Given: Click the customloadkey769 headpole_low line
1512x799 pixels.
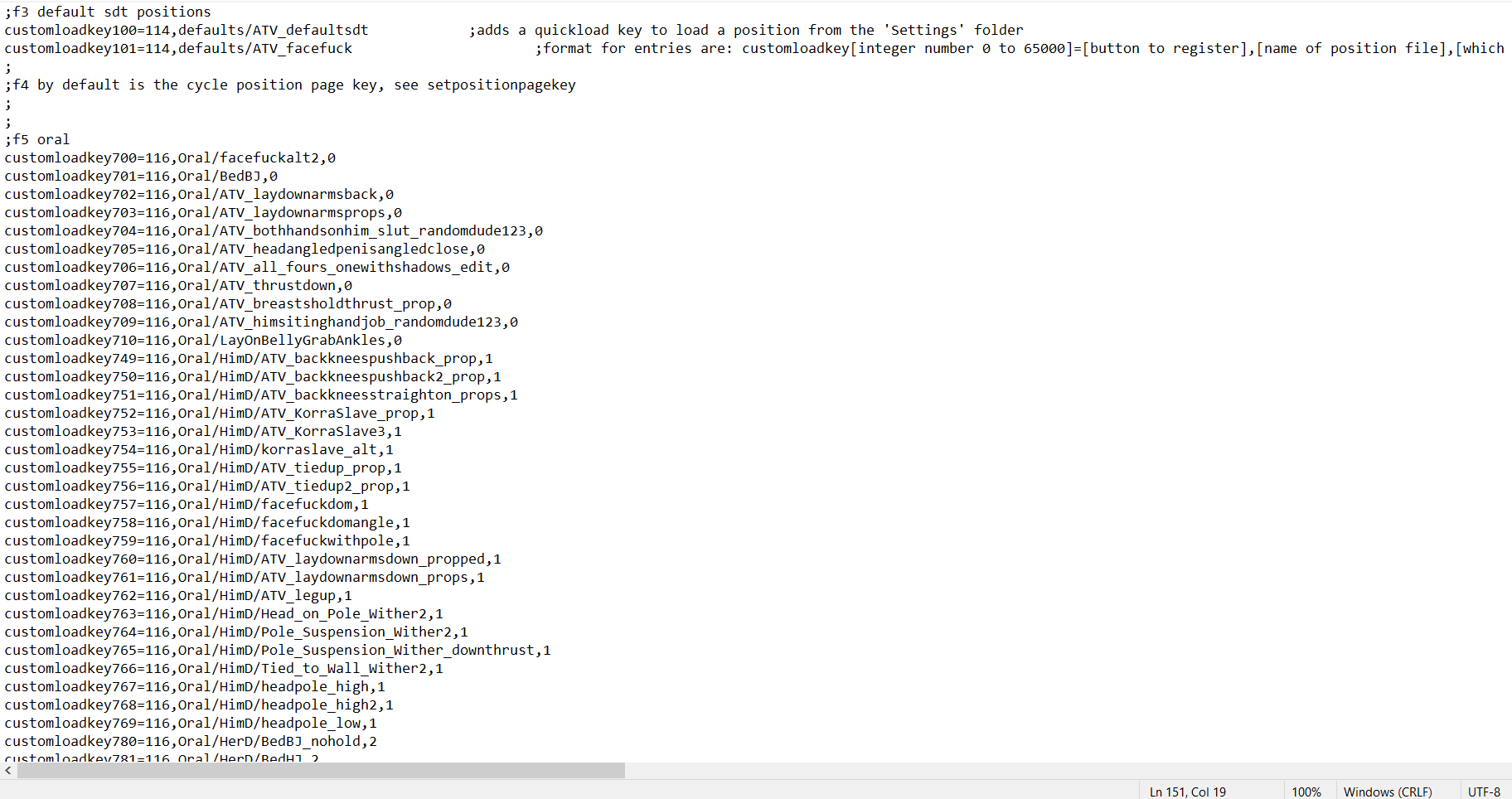Looking at the screenshot, I should tap(191, 723).
